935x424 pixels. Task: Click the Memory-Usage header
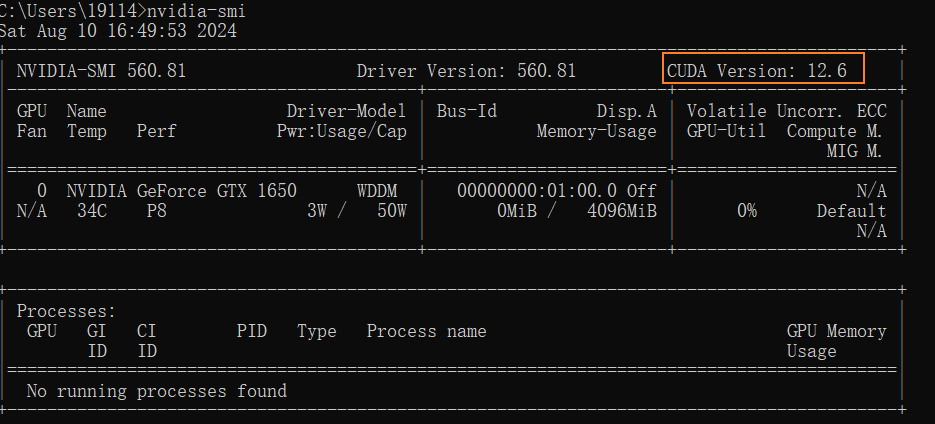(x=596, y=131)
